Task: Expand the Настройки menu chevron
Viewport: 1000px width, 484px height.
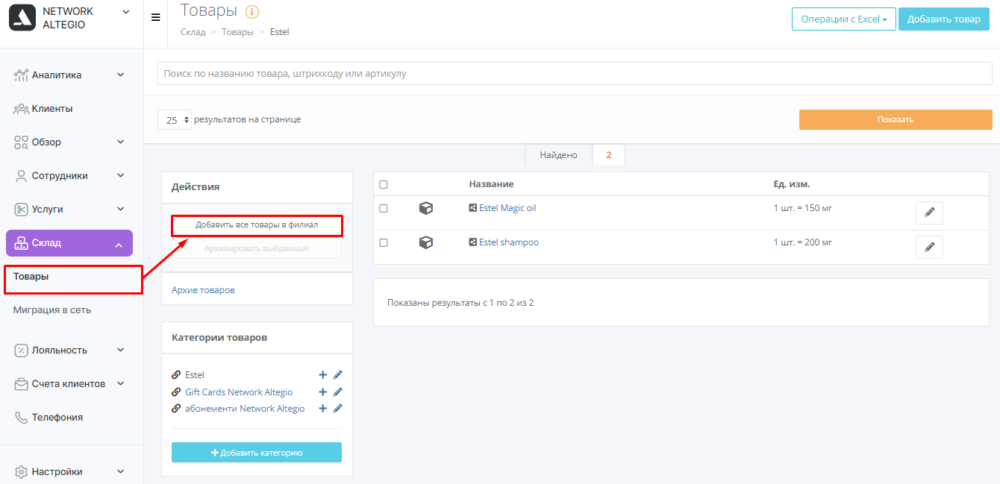Action: pos(121,472)
